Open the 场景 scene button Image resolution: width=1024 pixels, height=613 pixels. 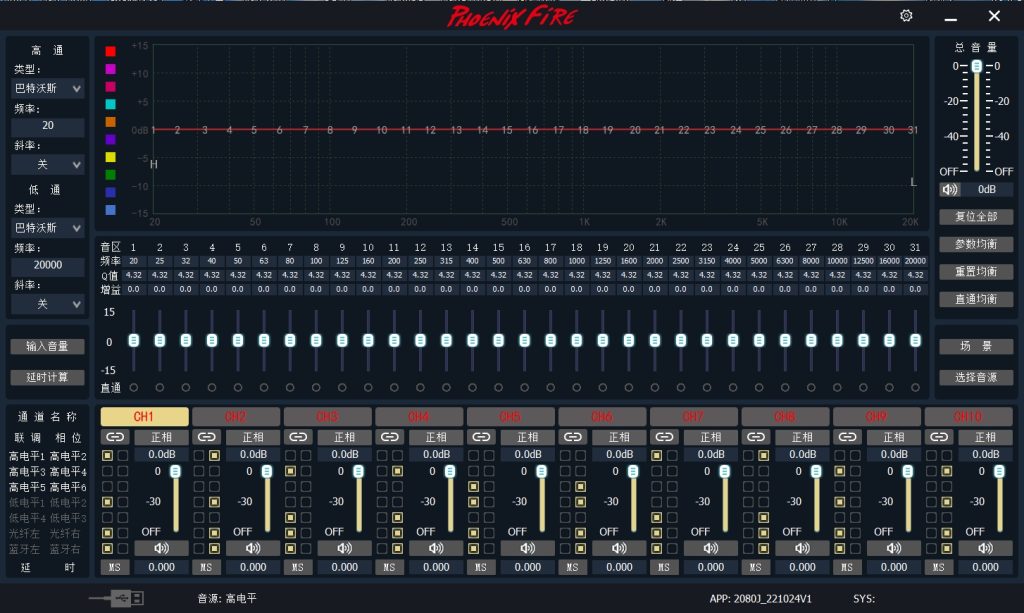point(976,346)
